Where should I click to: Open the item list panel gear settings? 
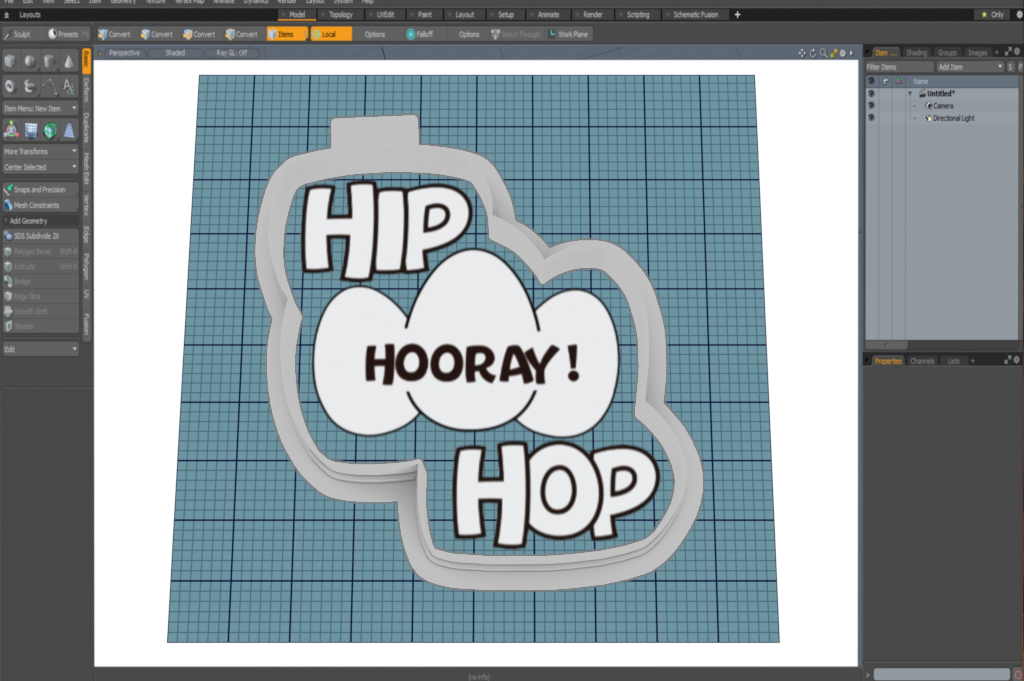[x=1017, y=52]
